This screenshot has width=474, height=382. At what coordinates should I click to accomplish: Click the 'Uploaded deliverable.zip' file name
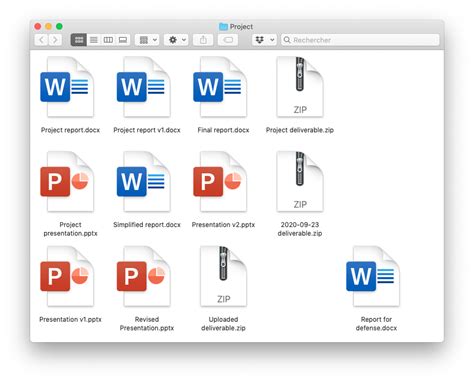pyautogui.click(x=223, y=324)
